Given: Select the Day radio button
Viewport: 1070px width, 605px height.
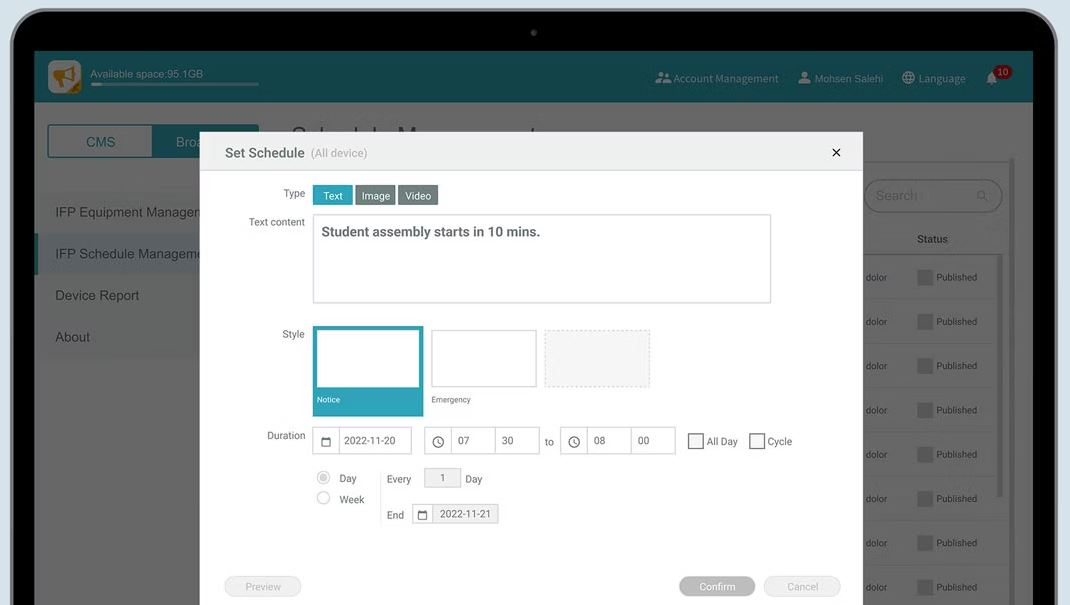Looking at the screenshot, I should point(323,478).
